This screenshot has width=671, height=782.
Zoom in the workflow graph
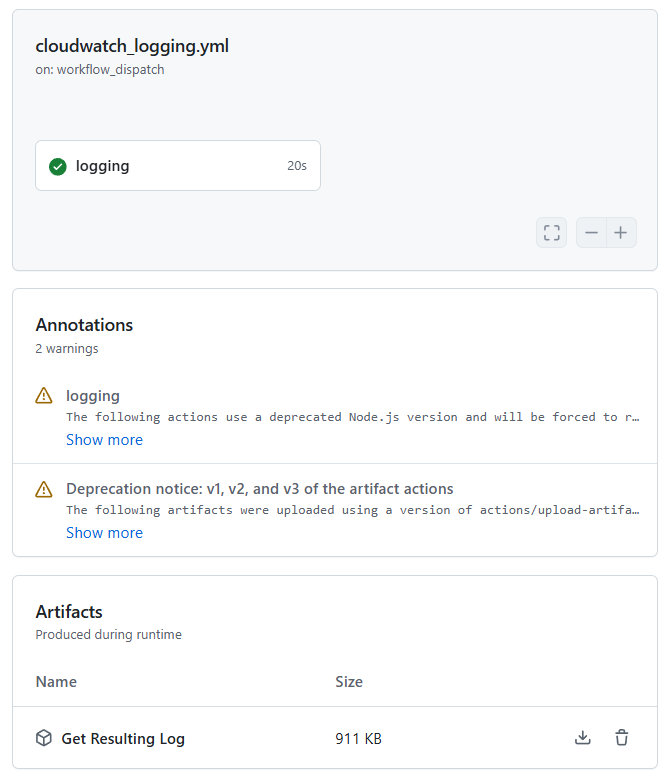click(x=621, y=232)
